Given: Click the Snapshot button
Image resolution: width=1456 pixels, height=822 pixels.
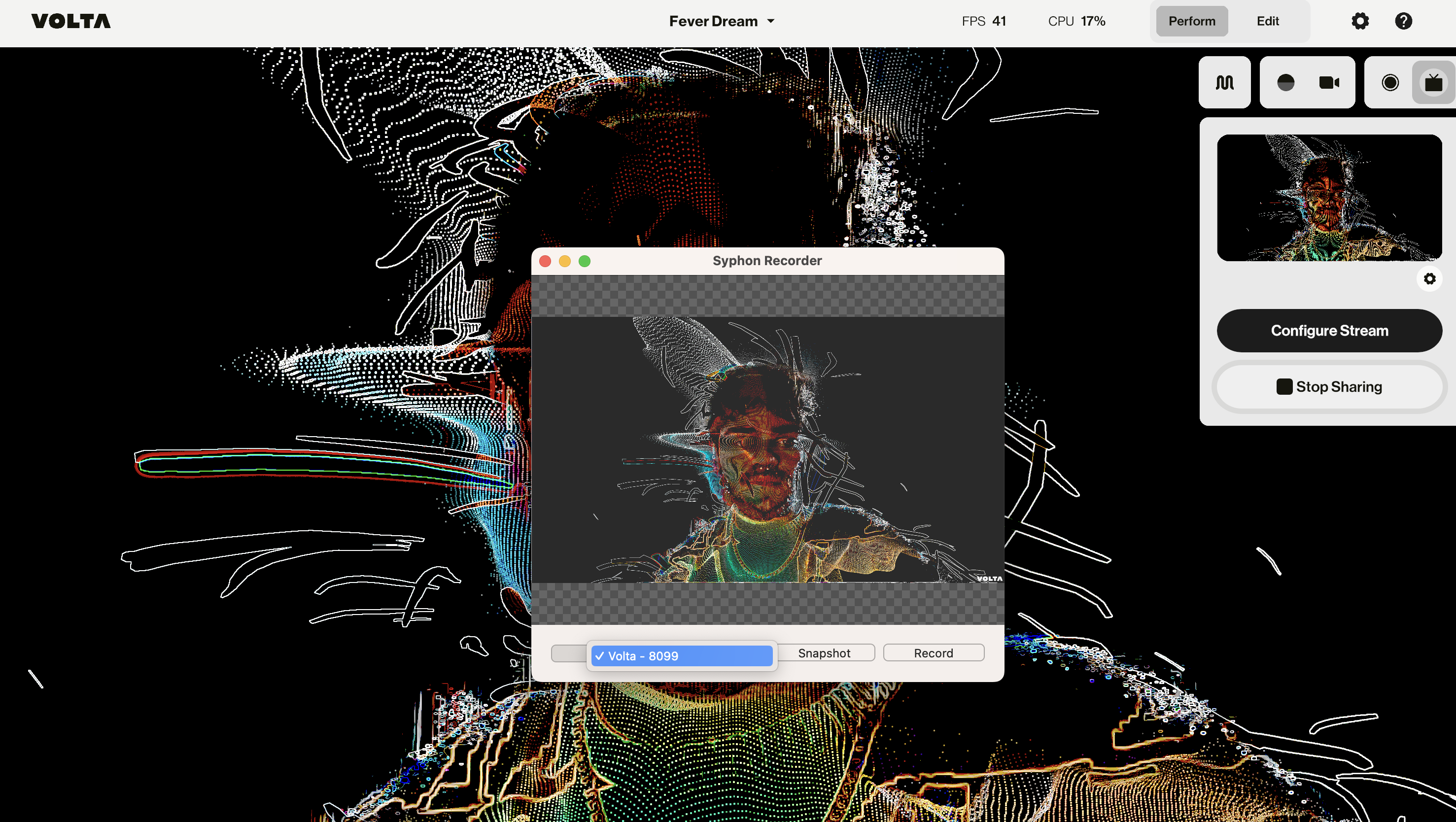Looking at the screenshot, I should 824,653.
